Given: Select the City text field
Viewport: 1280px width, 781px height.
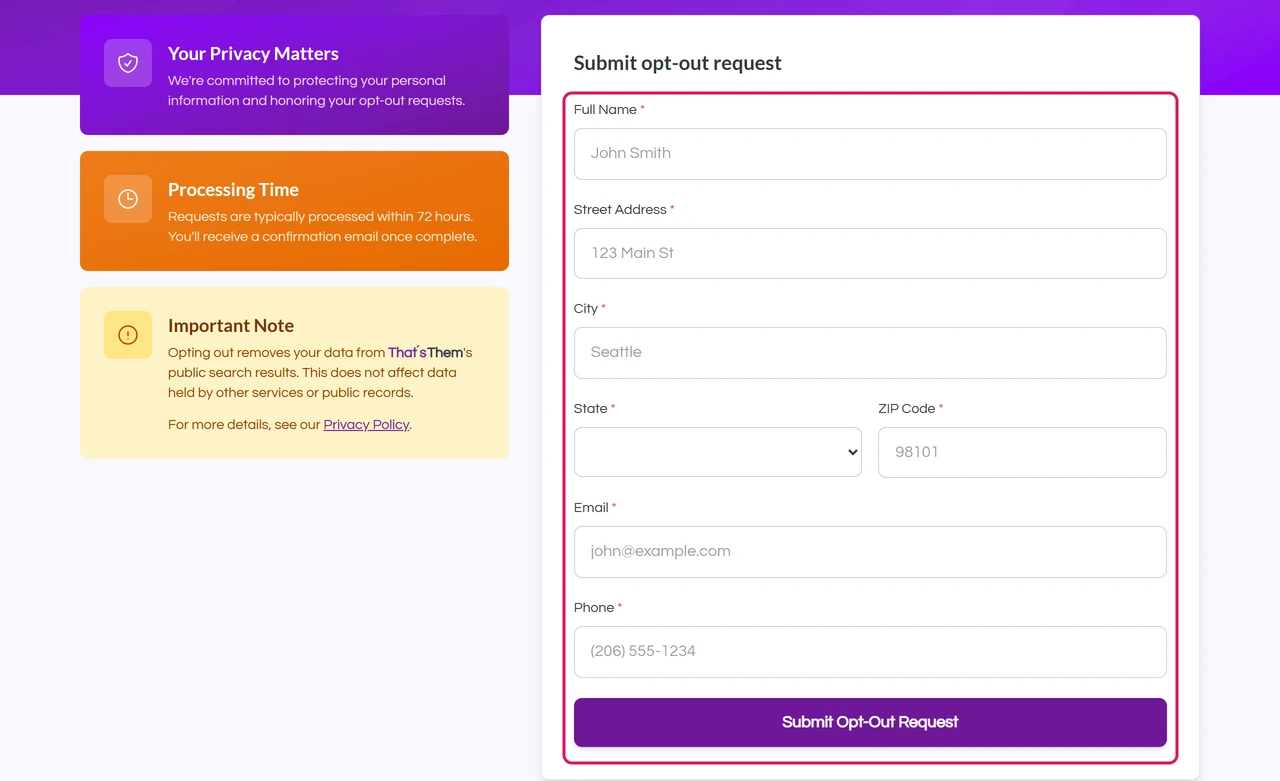Looking at the screenshot, I should click(x=870, y=353).
